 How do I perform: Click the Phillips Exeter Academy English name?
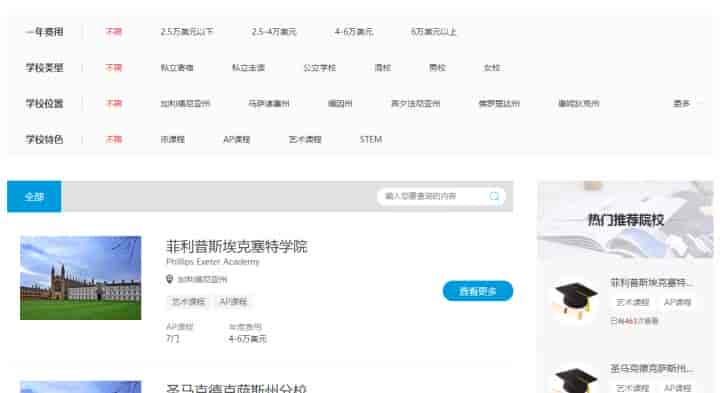(213, 262)
